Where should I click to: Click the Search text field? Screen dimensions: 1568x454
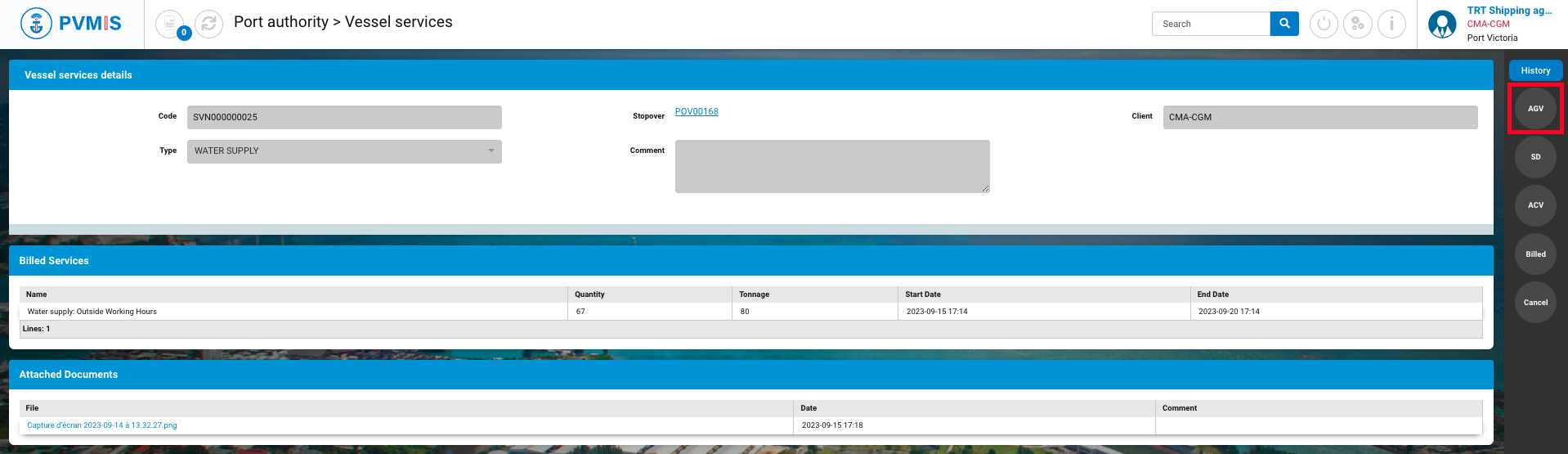(1210, 24)
